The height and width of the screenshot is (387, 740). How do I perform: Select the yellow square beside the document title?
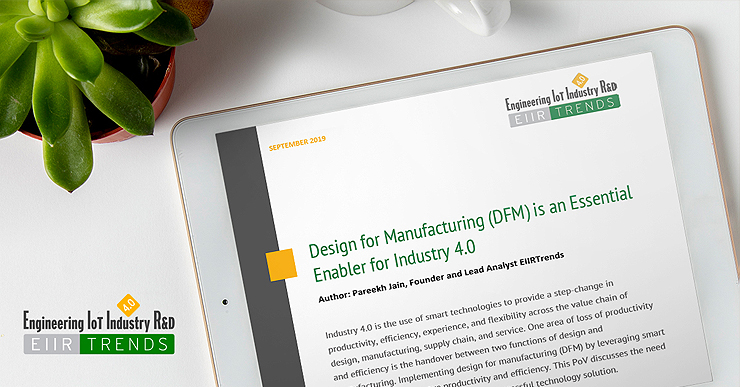281,265
